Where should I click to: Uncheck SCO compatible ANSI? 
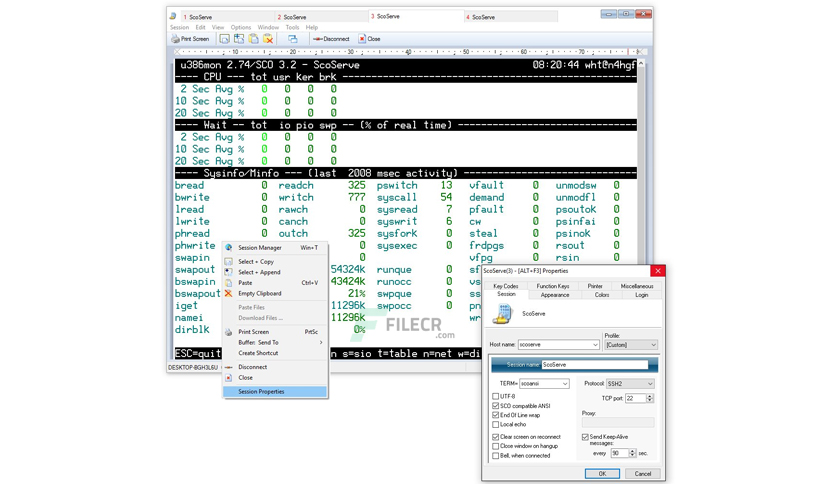pos(496,406)
